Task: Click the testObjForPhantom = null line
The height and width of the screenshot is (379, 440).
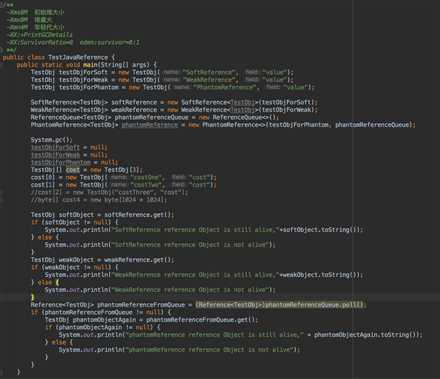Action: (x=74, y=162)
